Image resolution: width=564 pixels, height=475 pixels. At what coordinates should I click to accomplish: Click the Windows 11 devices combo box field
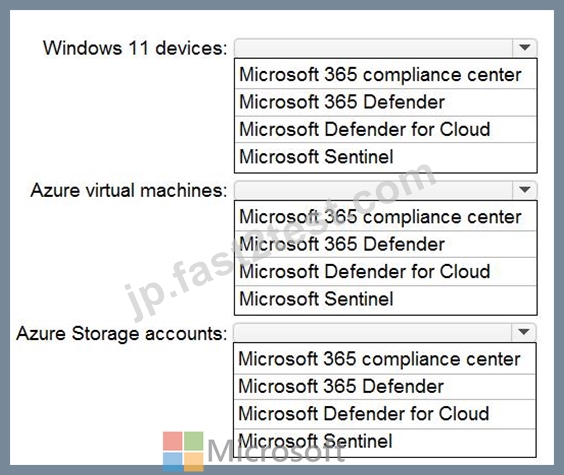point(386,47)
